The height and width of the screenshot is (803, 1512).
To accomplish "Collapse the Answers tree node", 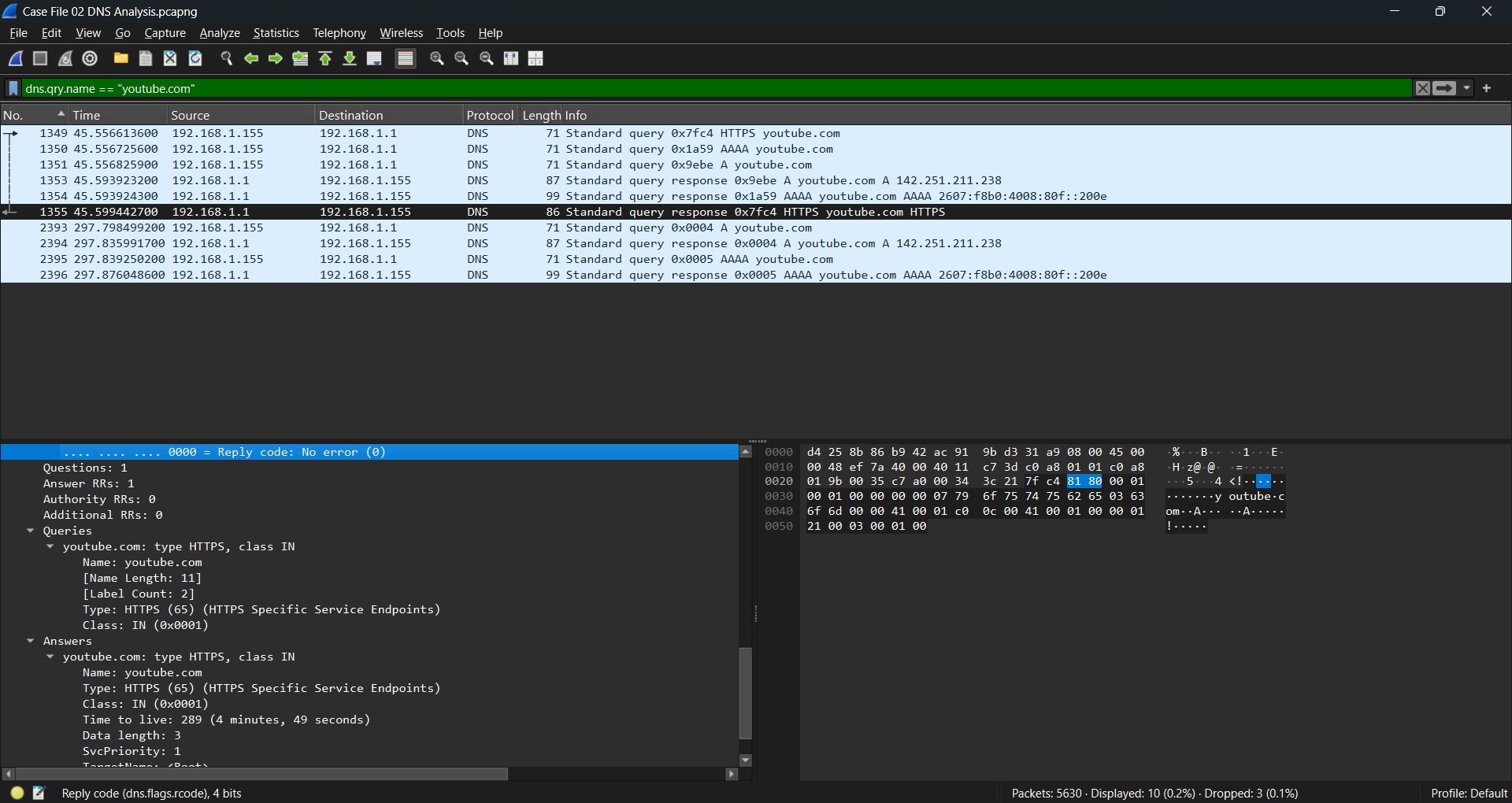I will point(31,641).
